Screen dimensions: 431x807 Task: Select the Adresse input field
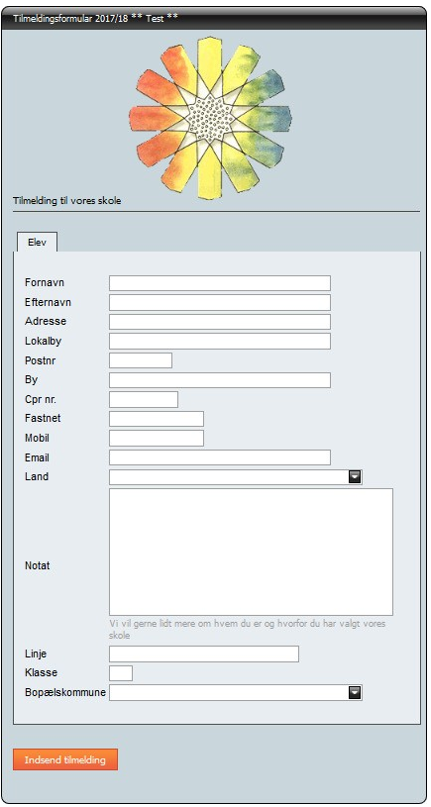point(220,322)
